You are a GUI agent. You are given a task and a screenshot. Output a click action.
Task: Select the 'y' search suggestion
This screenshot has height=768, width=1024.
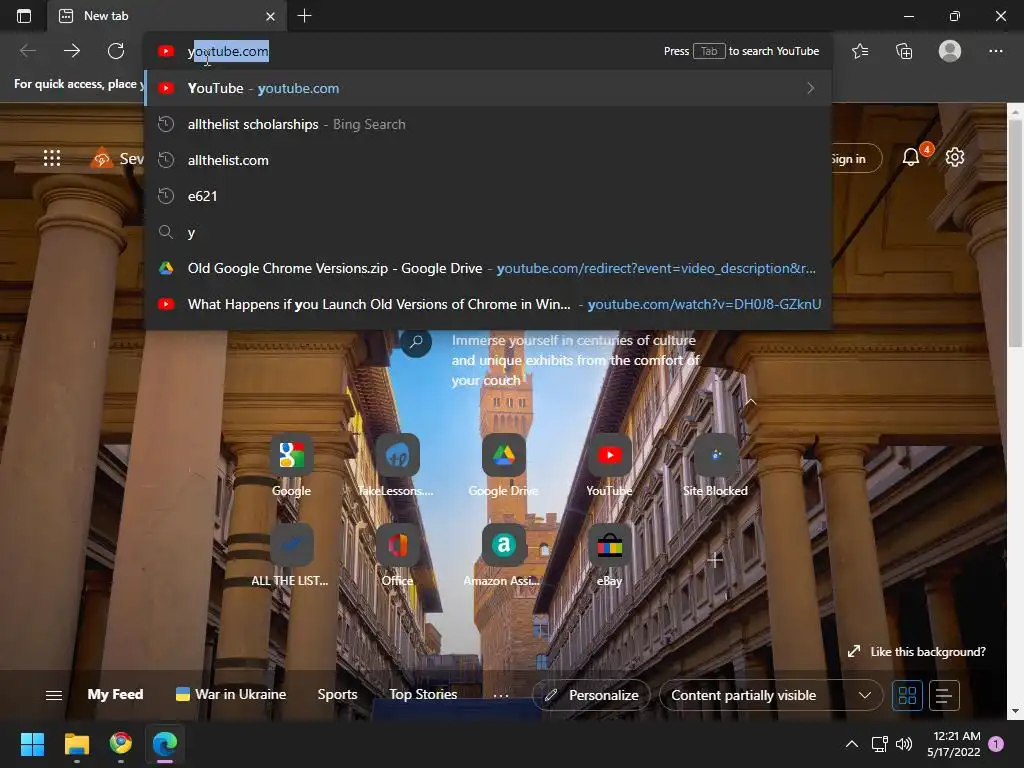click(x=488, y=232)
